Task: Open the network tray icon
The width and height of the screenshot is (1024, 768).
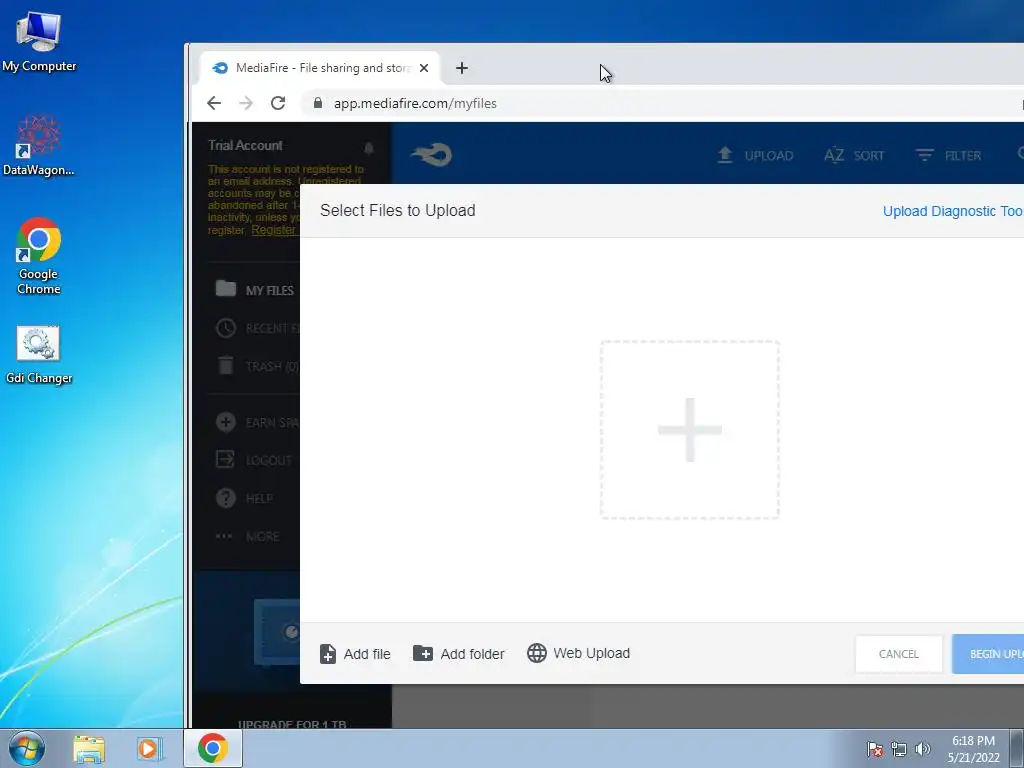Action: click(899, 749)
